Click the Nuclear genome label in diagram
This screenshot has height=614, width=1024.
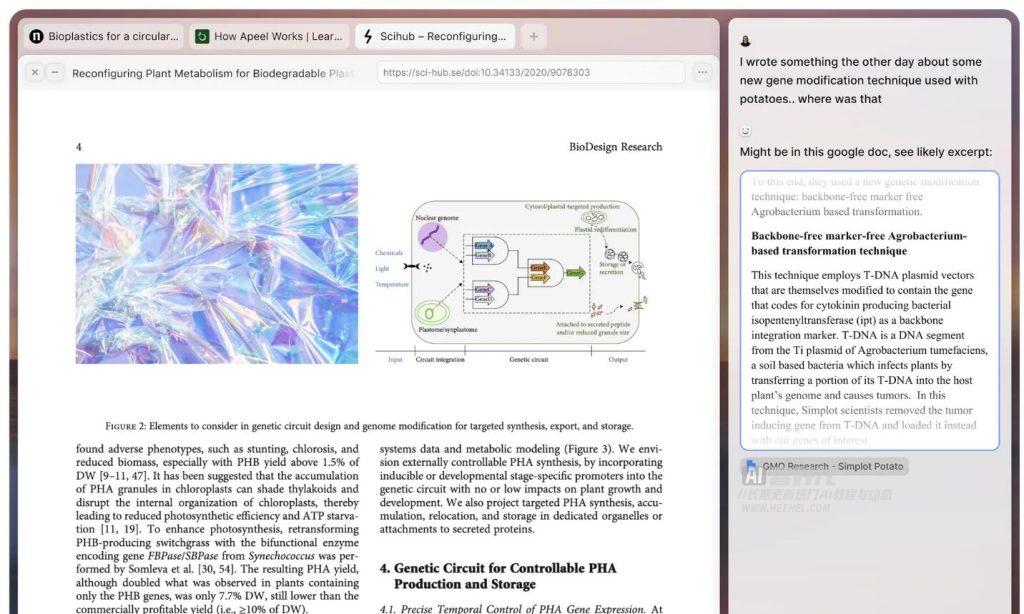click(437, 218)
